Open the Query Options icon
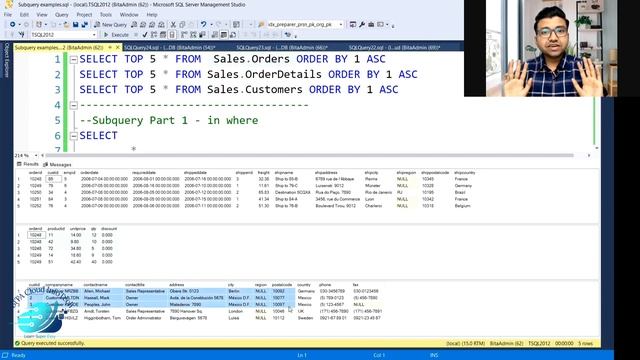The width and height of the screenshot is (640, 360). pyautogui.click(x=163, y=35)
